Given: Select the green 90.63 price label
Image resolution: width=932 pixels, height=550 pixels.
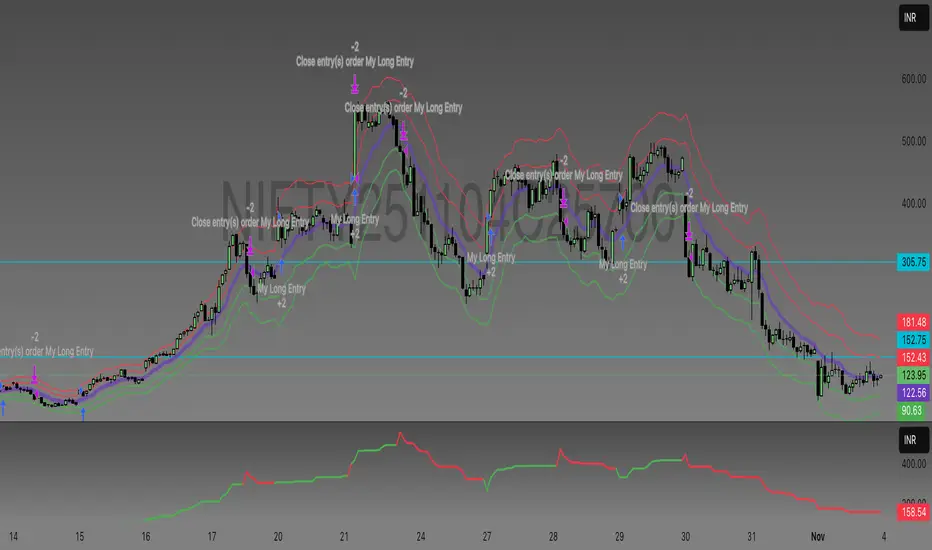Looking at the screenshot, I should coord(913,410).
